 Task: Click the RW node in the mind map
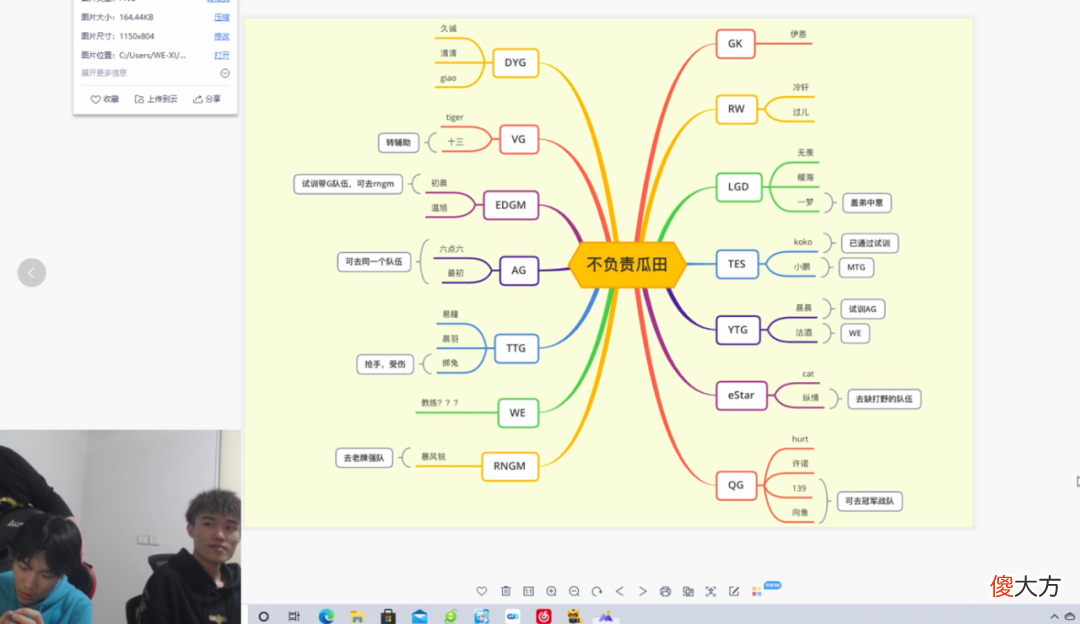[x=736, y=109]
